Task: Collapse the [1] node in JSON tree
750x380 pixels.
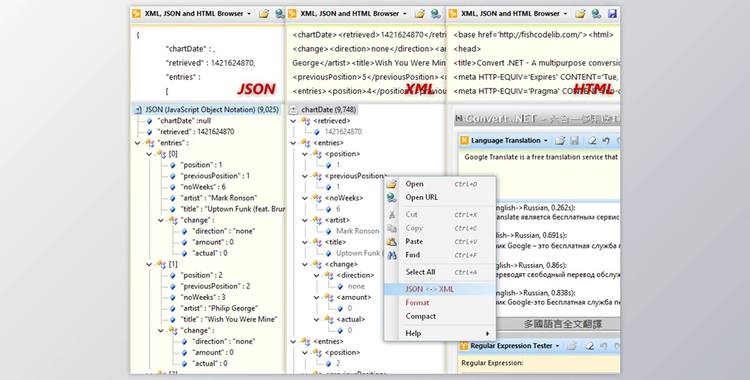Action: point(149,264)
